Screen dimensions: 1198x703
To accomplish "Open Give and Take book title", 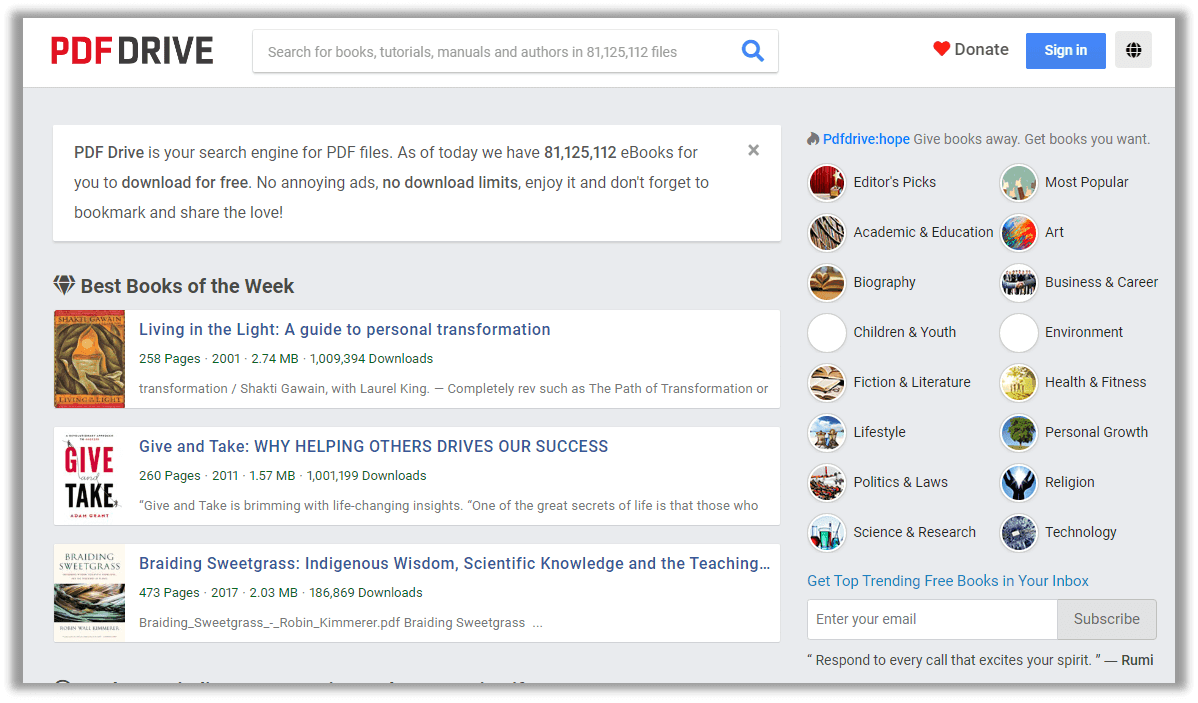I will coord(374,446).
